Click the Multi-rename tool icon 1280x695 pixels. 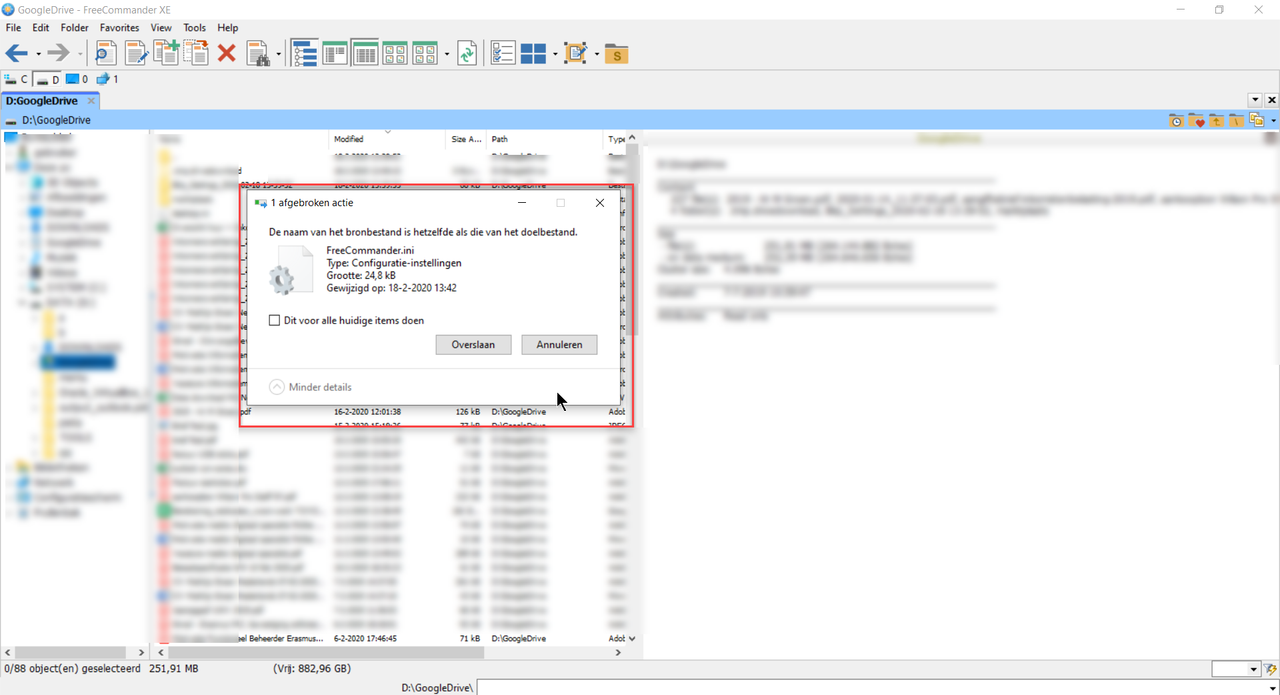[x=575, y=53]
